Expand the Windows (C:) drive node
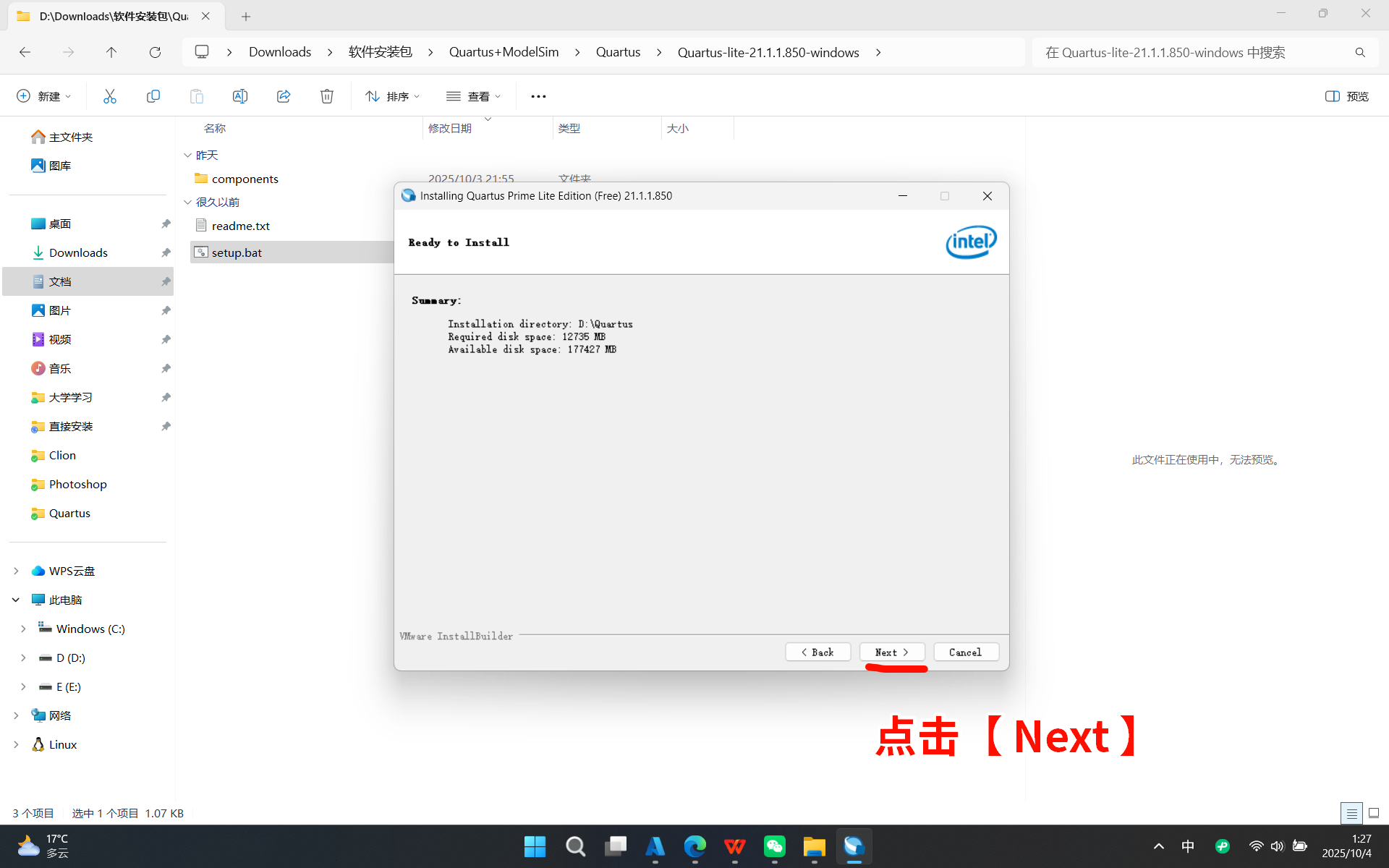 (23, 629)
